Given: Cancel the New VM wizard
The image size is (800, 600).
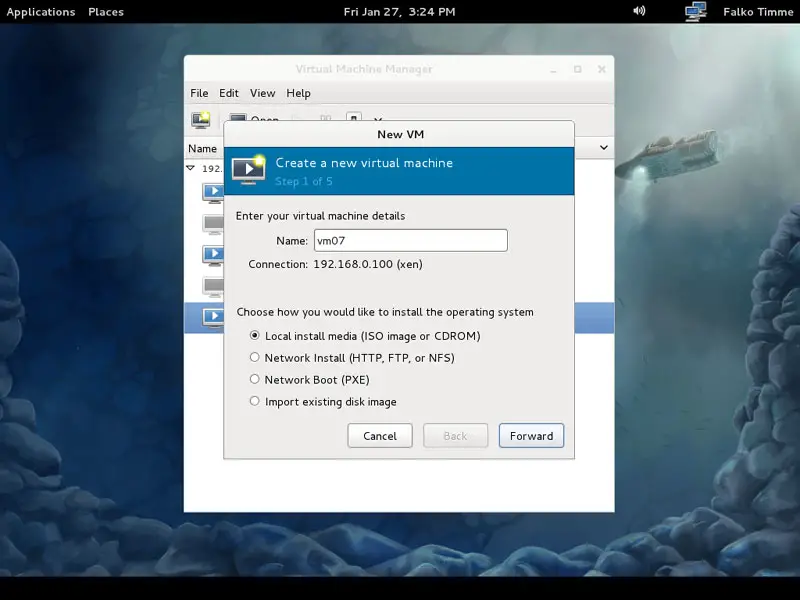Looking at the screenshot, I should pos(380,436).
